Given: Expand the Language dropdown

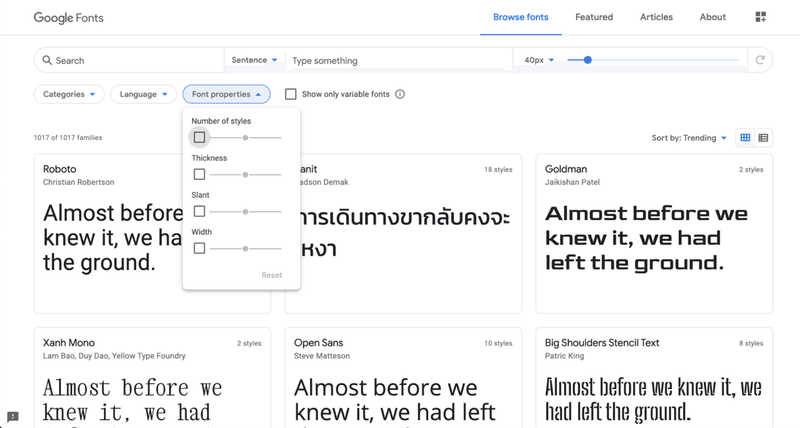Looking at the screenshot, I should click(143, 94).
